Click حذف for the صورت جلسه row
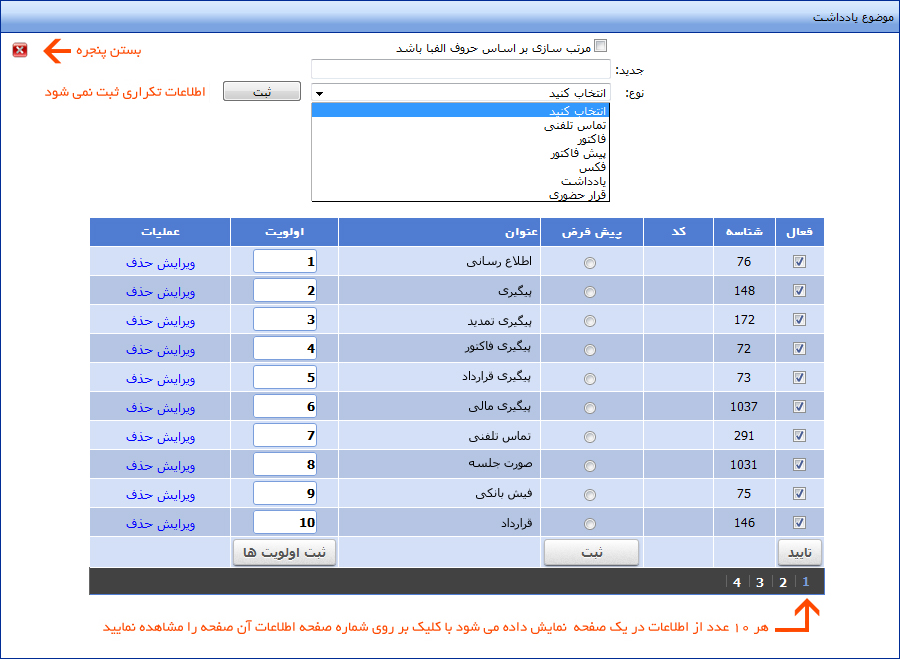The image size is (900, 659). pyautogui.click(x=139, y=466)
